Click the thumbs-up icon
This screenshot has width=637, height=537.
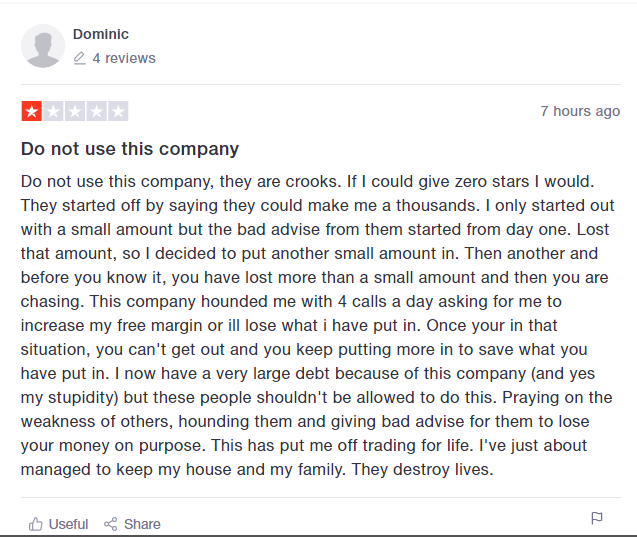36,524
